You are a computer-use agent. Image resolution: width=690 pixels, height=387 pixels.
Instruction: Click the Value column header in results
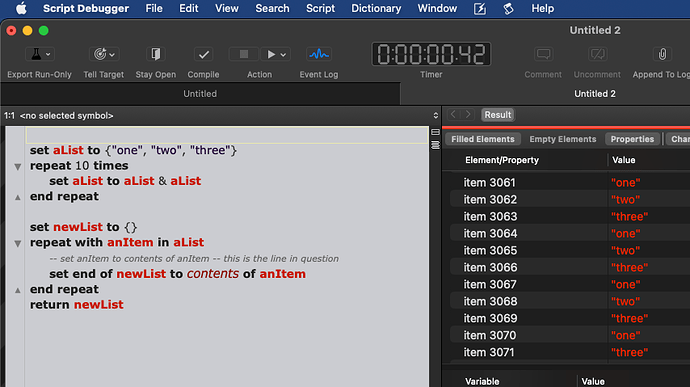click(624, 160)
